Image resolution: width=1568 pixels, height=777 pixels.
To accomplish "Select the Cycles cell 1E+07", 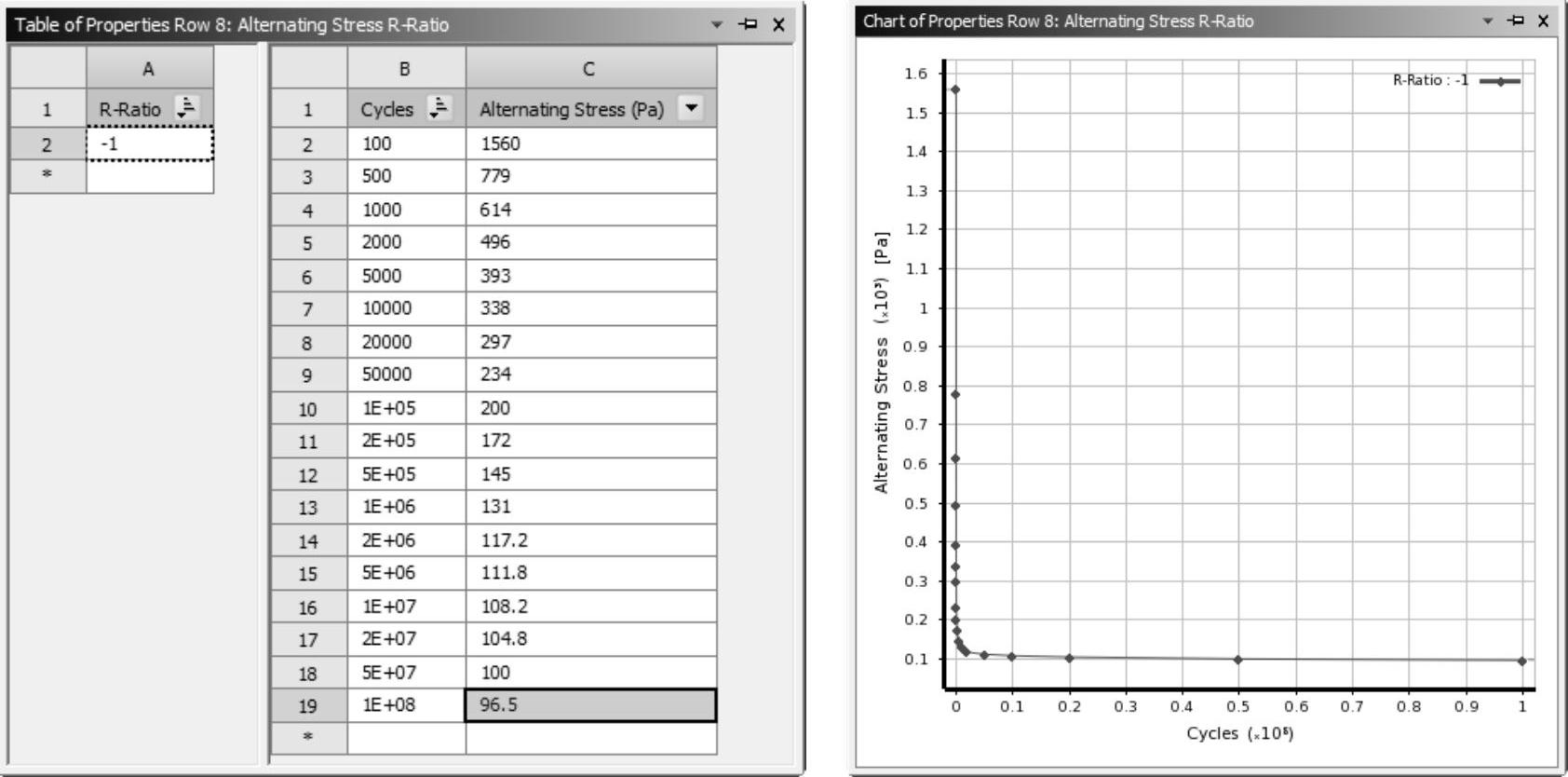I will click(406, 607).
